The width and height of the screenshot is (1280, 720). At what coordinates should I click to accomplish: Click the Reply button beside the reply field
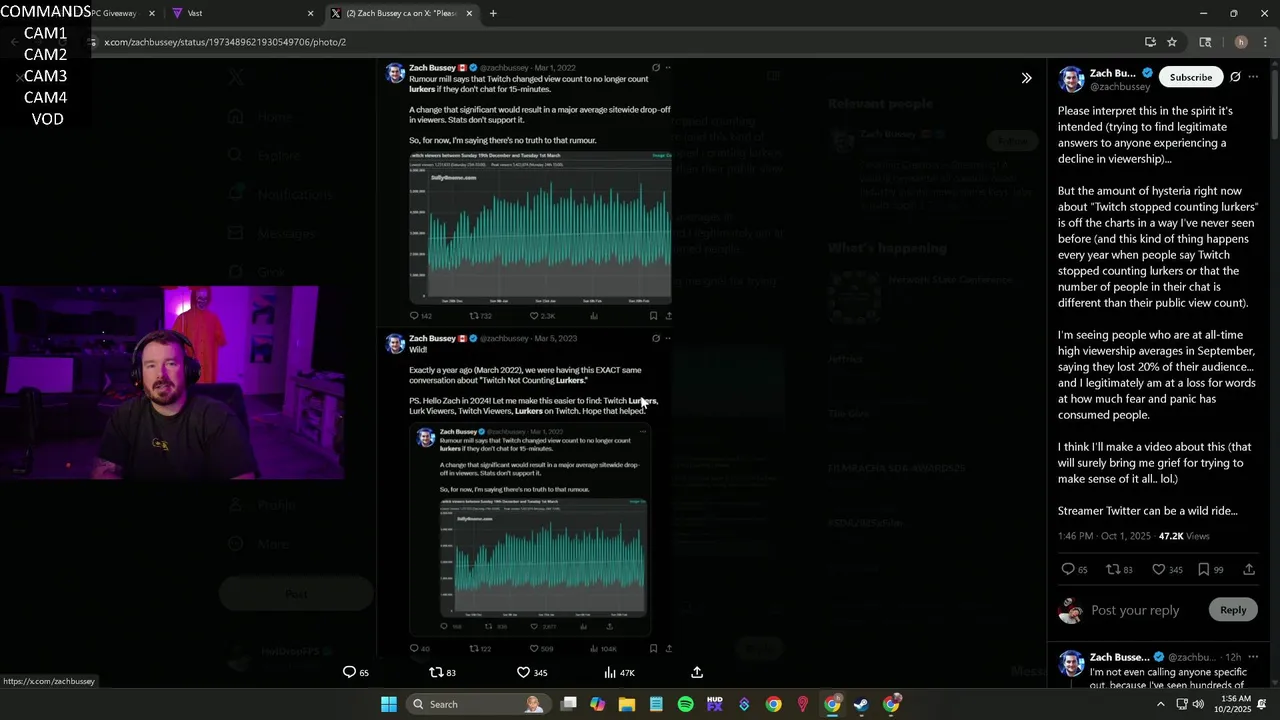click(x=1233, y=610)
